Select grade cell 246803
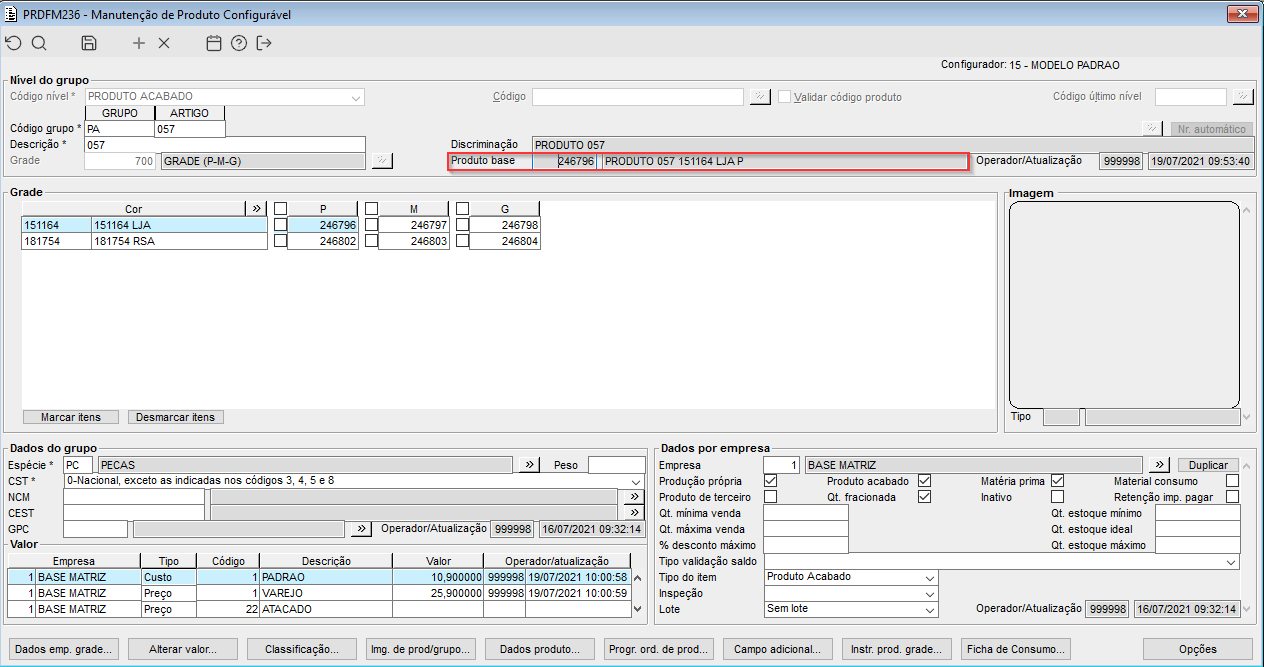The image size is (1264, 667). 414,241
